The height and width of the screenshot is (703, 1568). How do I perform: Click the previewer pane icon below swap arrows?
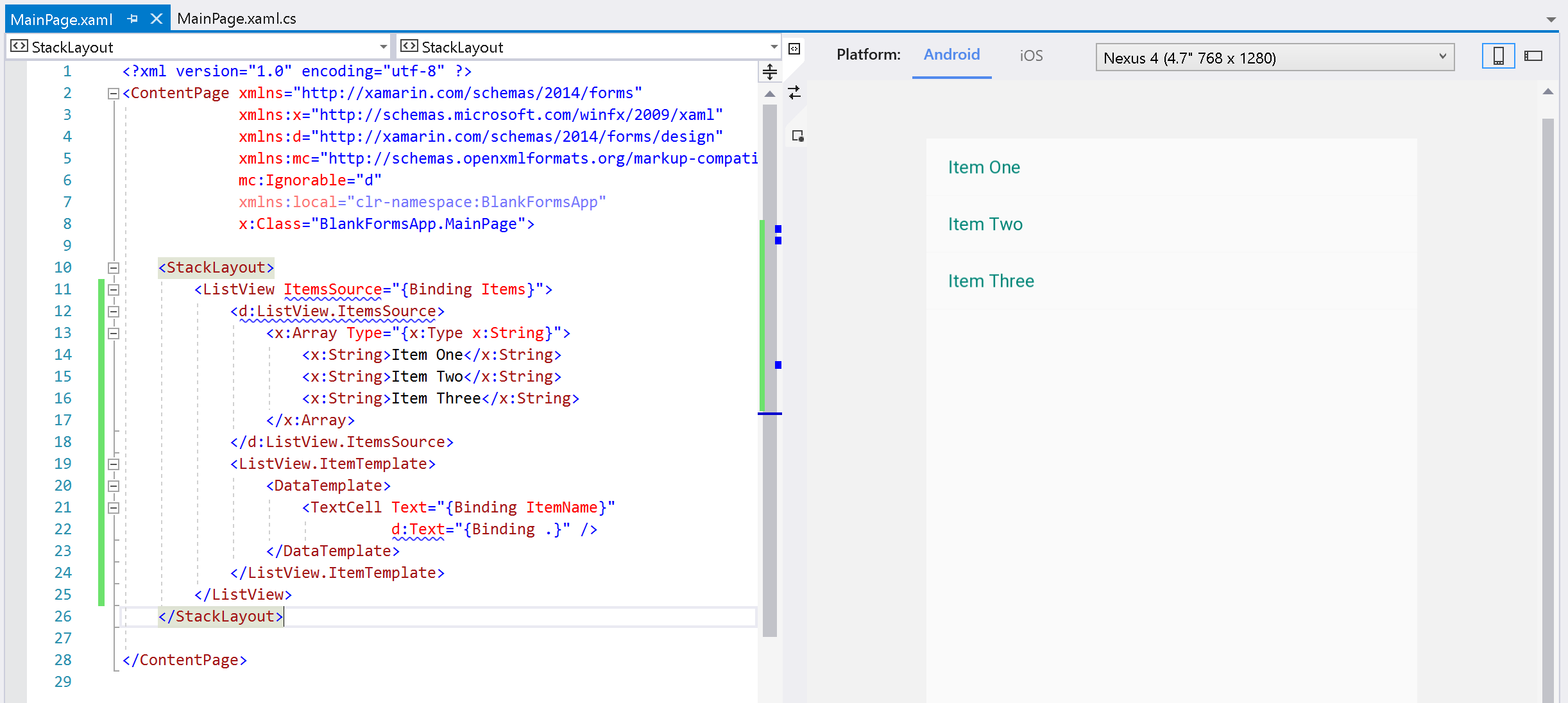pos(797,136)
